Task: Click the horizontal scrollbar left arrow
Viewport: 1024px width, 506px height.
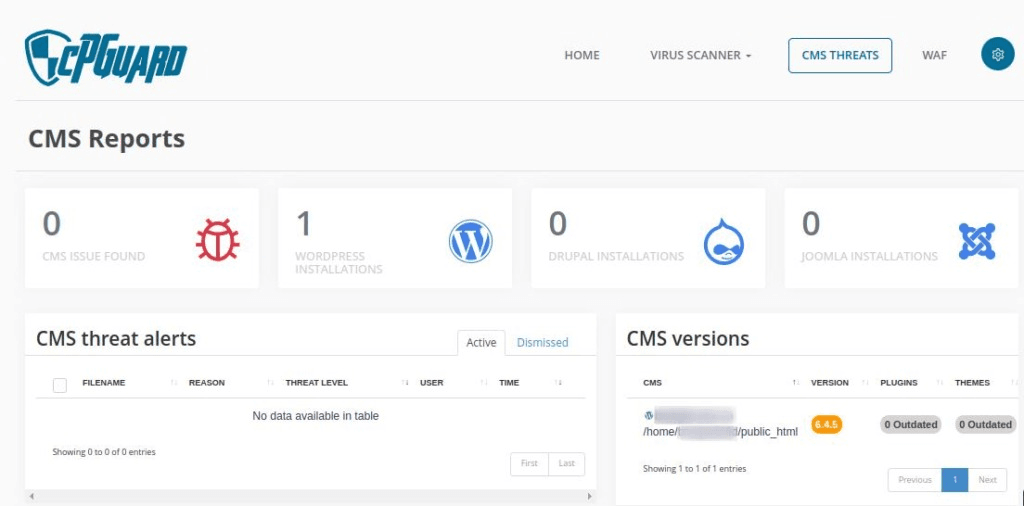Action: [31, 497]
